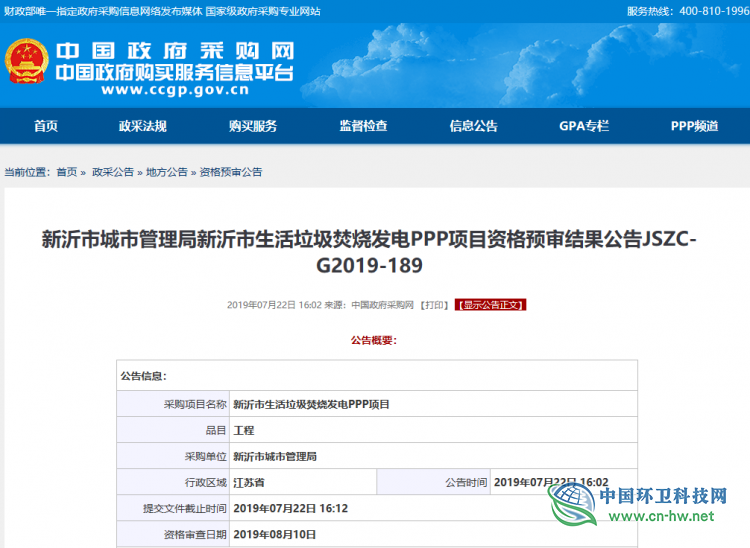Click the 行政区域 row label
The image size is (750, 548).
click(206, 482)
